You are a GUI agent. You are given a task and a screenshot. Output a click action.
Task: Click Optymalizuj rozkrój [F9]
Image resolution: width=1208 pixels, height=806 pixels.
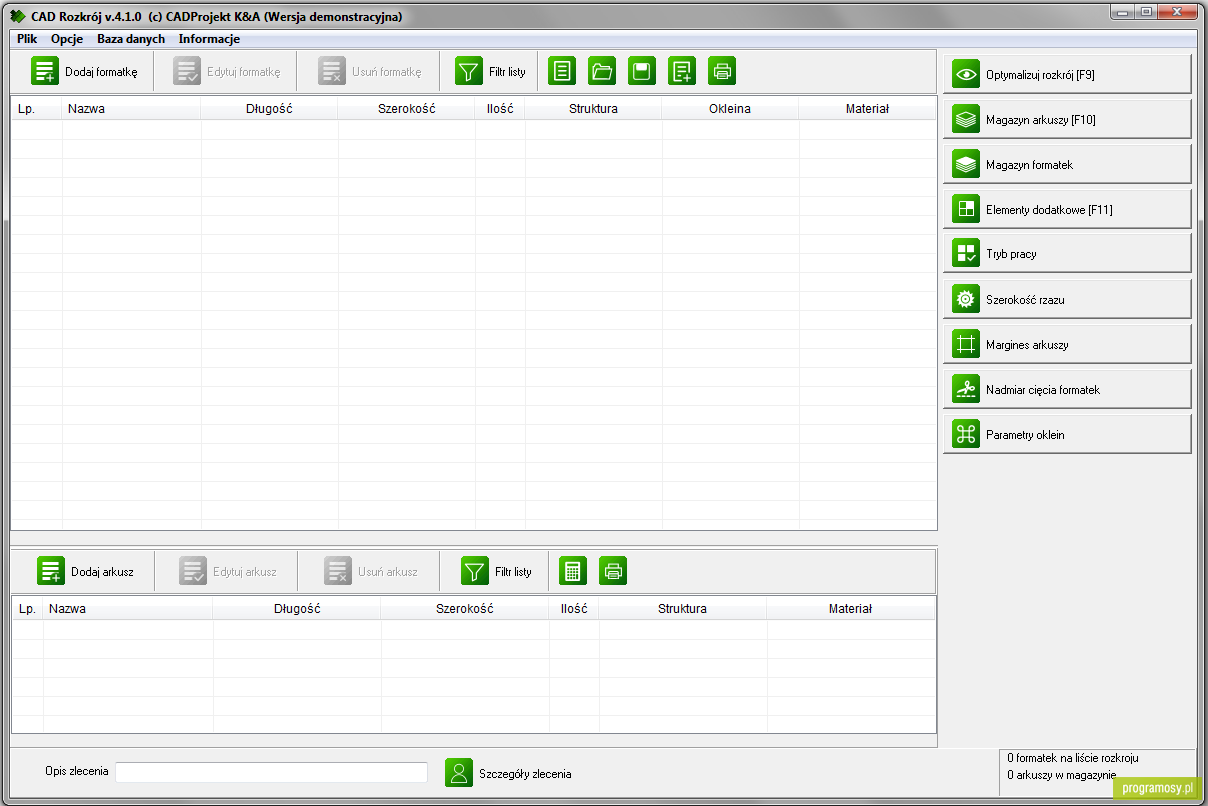pyautogui.click(x=1067, y=74)
